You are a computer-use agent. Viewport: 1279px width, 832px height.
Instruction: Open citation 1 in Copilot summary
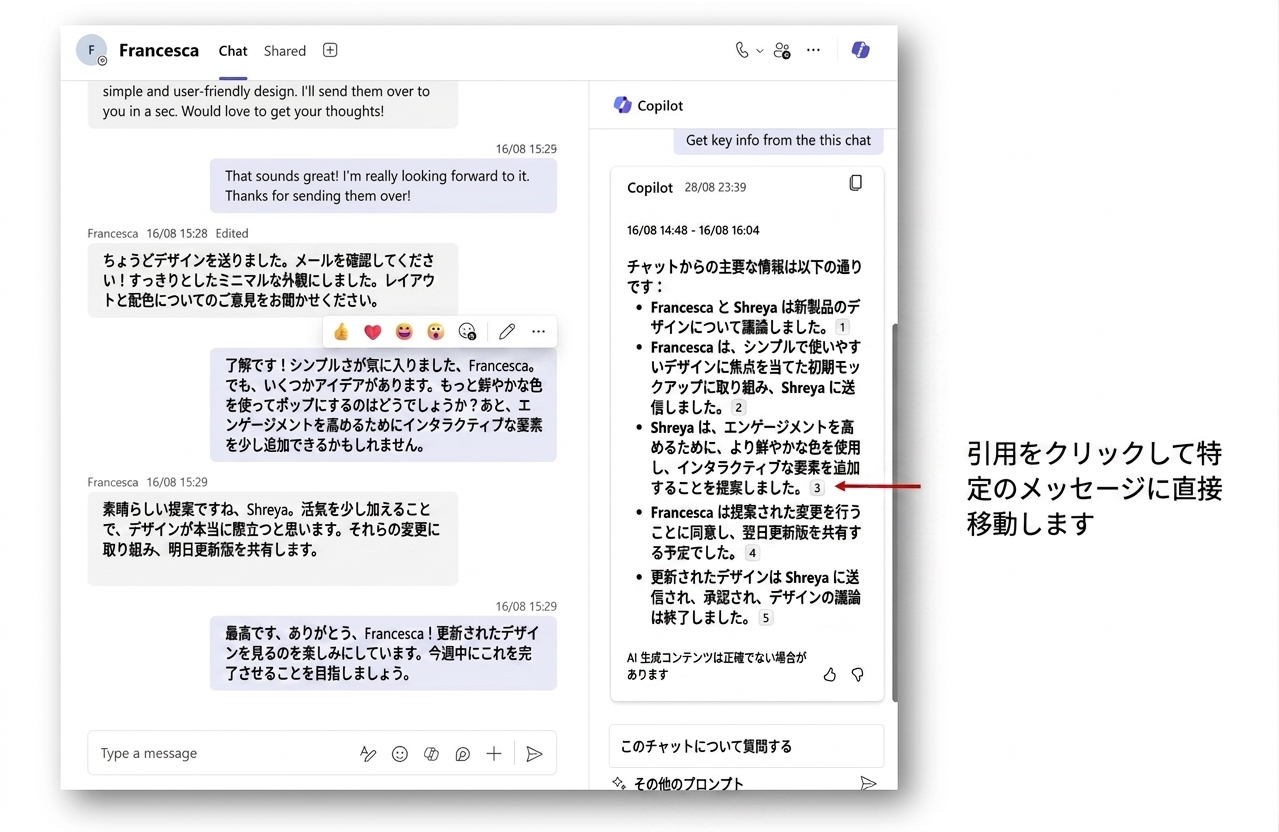coord(842,327)
